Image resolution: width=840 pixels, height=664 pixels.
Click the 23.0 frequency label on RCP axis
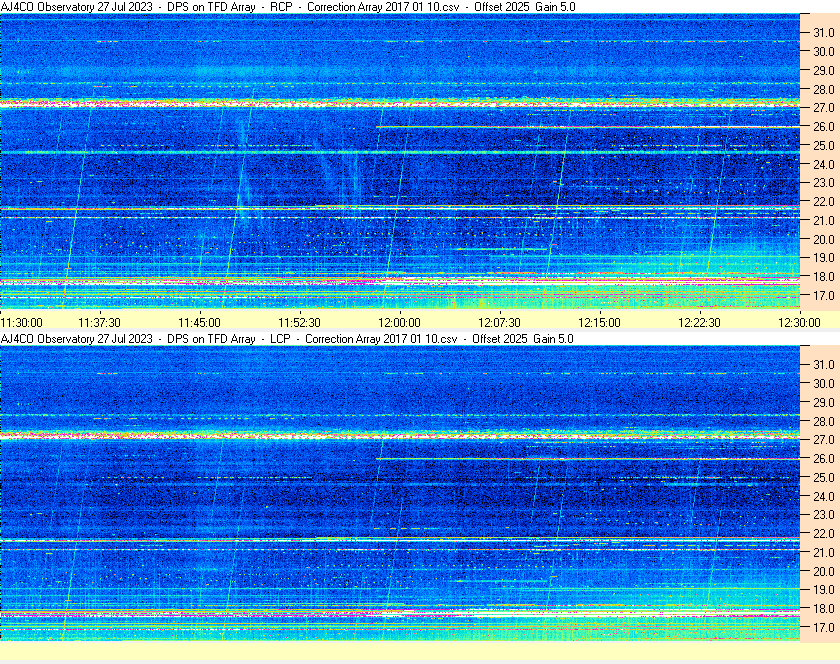pyautogui.click(x=824, y=183)
